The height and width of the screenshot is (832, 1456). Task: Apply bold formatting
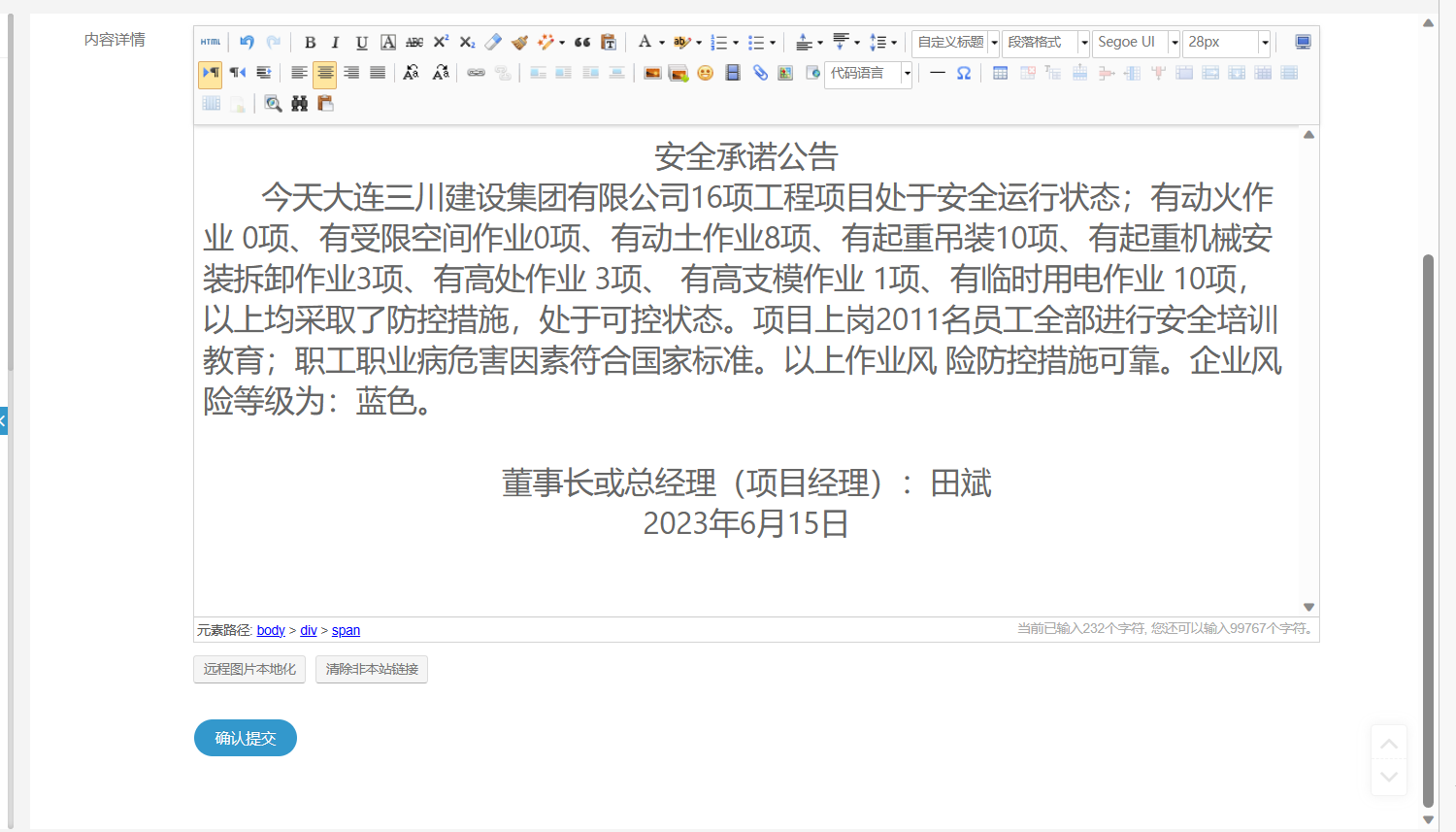(310, 42)
